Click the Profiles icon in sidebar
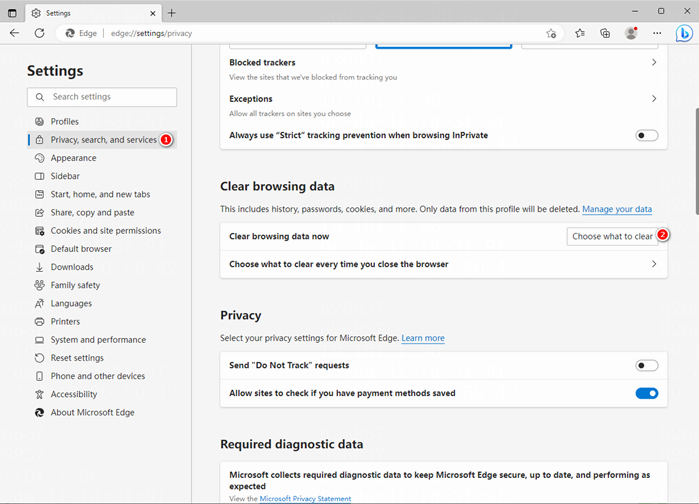 (x=39, y=121)
